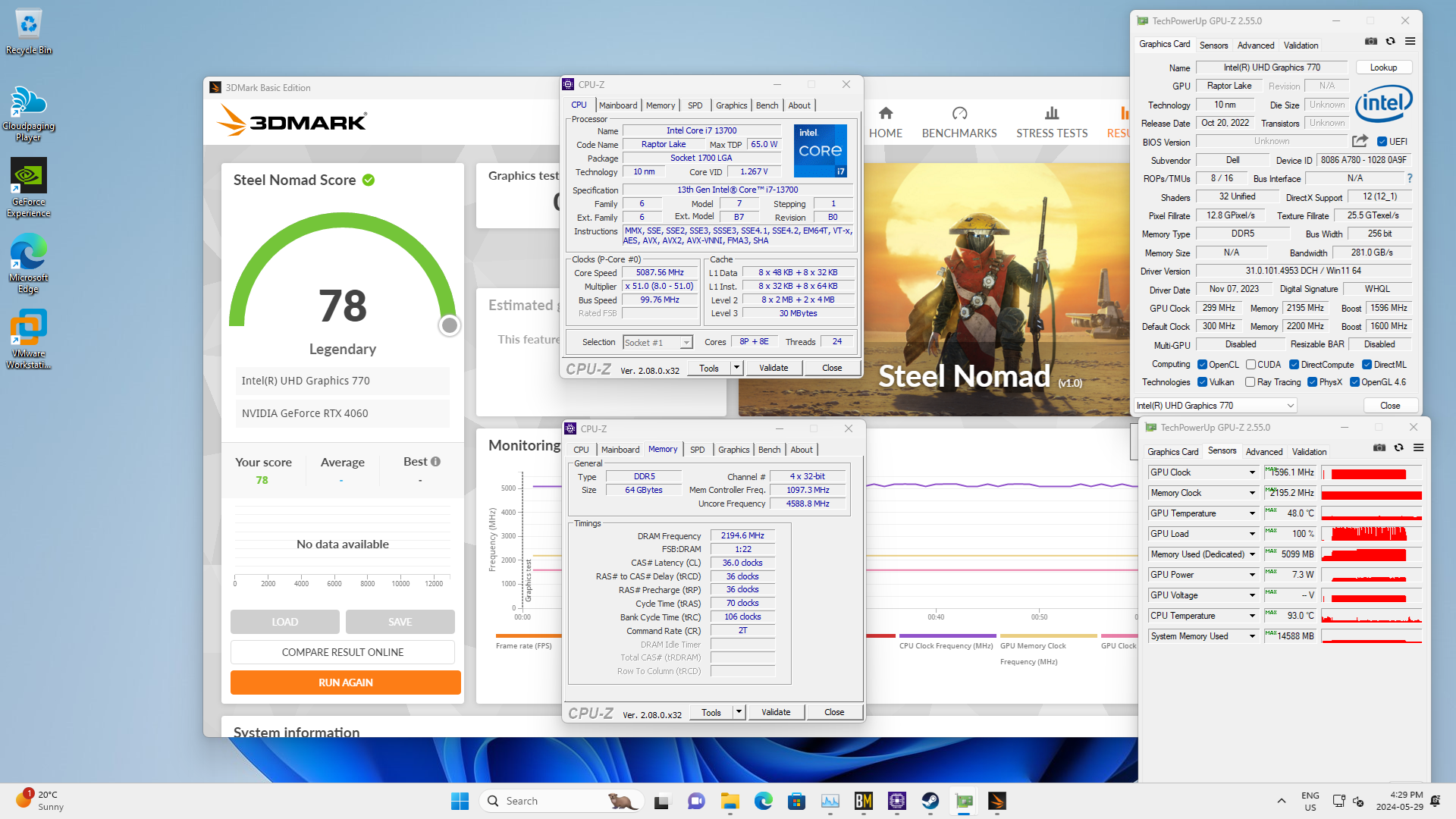Open Cloudpaging Player desktop icon
The width and height of the screenshot is (1456, 819).
(x=28, y=114)
